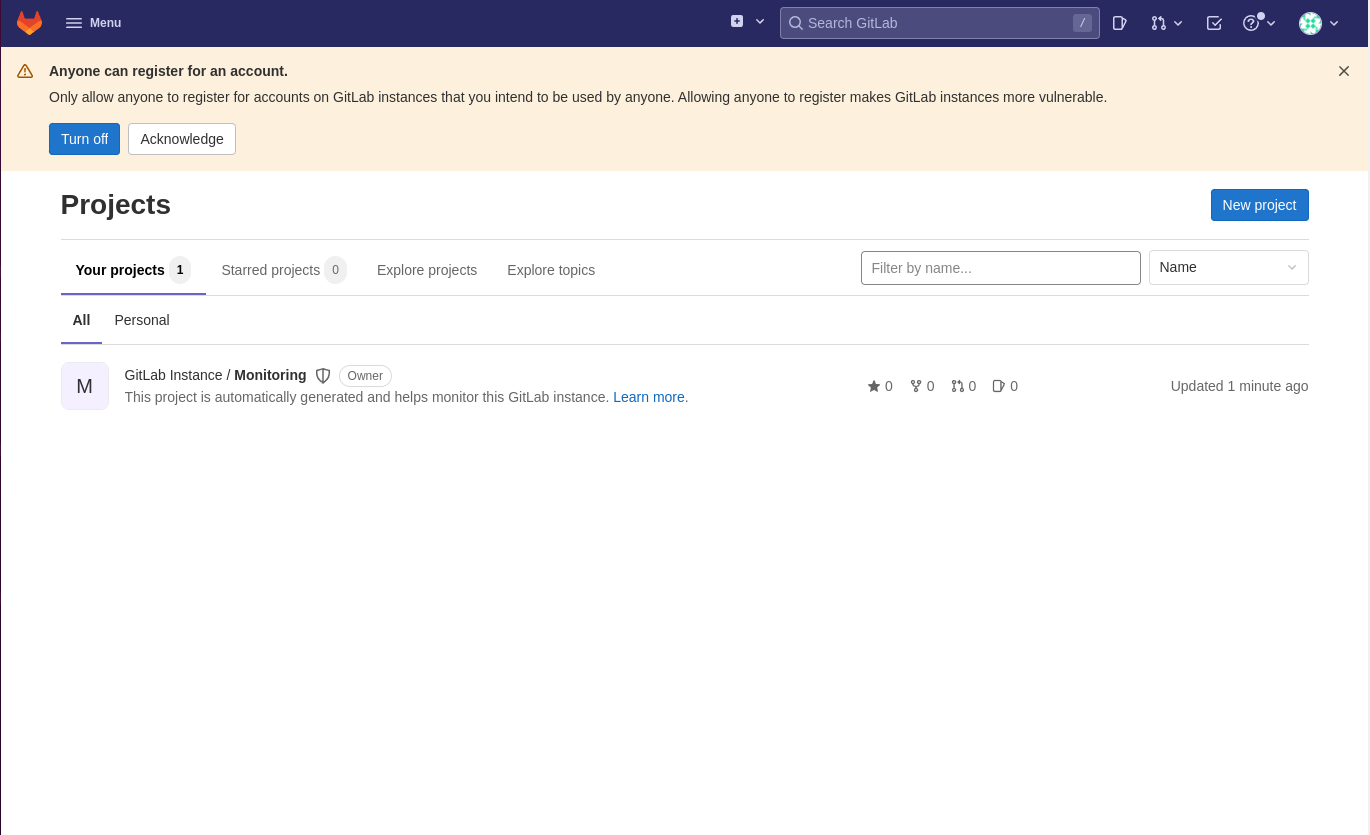This screenshot has height=835, width=1370.
Task: Click the Owner role badge
Action: (365, 376)
